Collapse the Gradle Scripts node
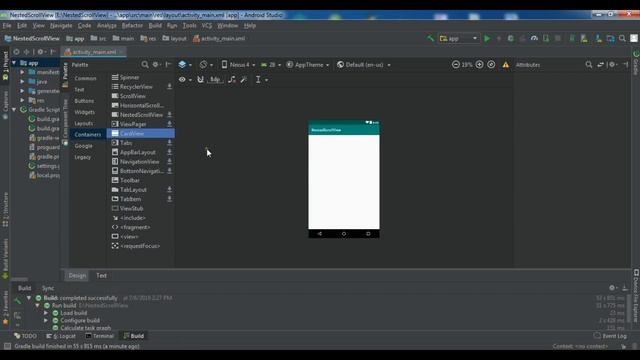 pyautogui.click(x=14, y=110)
